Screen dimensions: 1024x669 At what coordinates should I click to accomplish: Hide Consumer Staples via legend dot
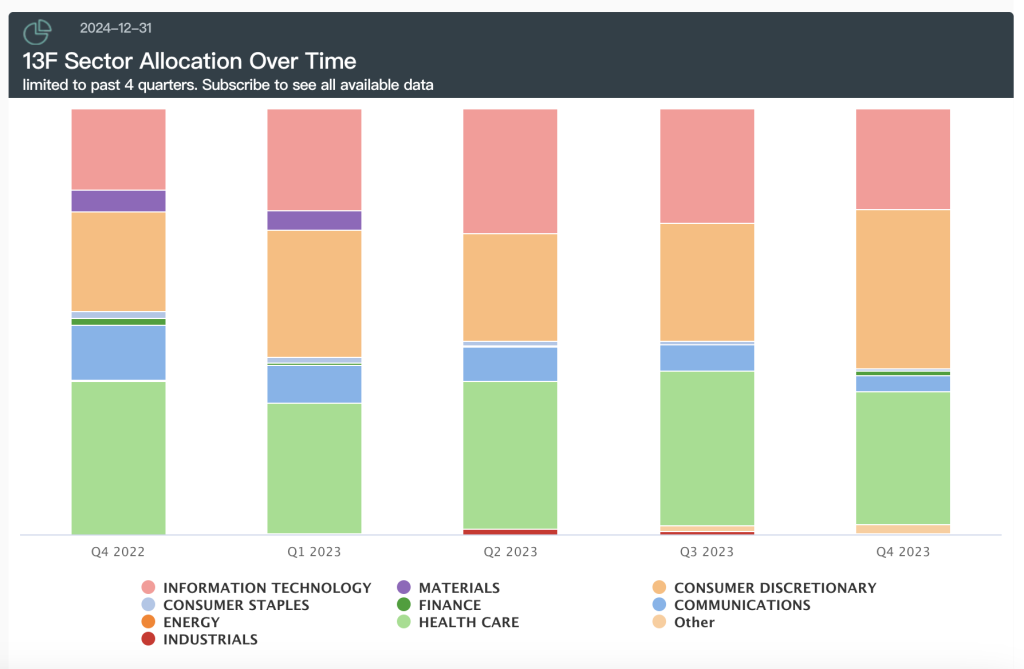pos(148,605)
